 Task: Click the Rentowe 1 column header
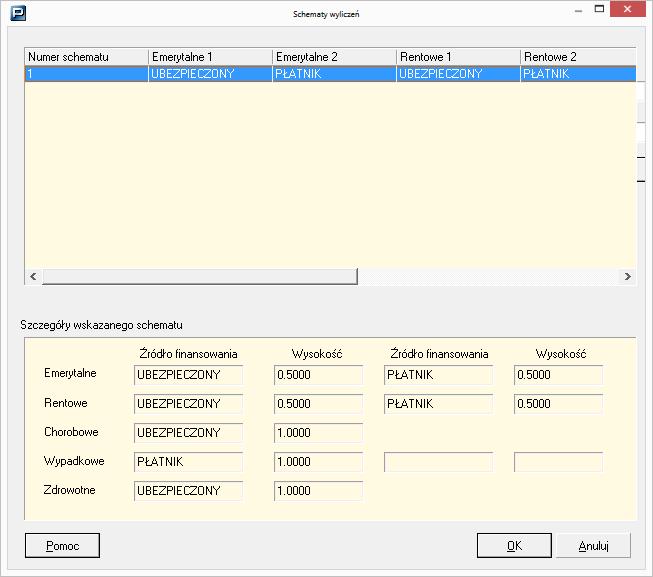[459, 57]
